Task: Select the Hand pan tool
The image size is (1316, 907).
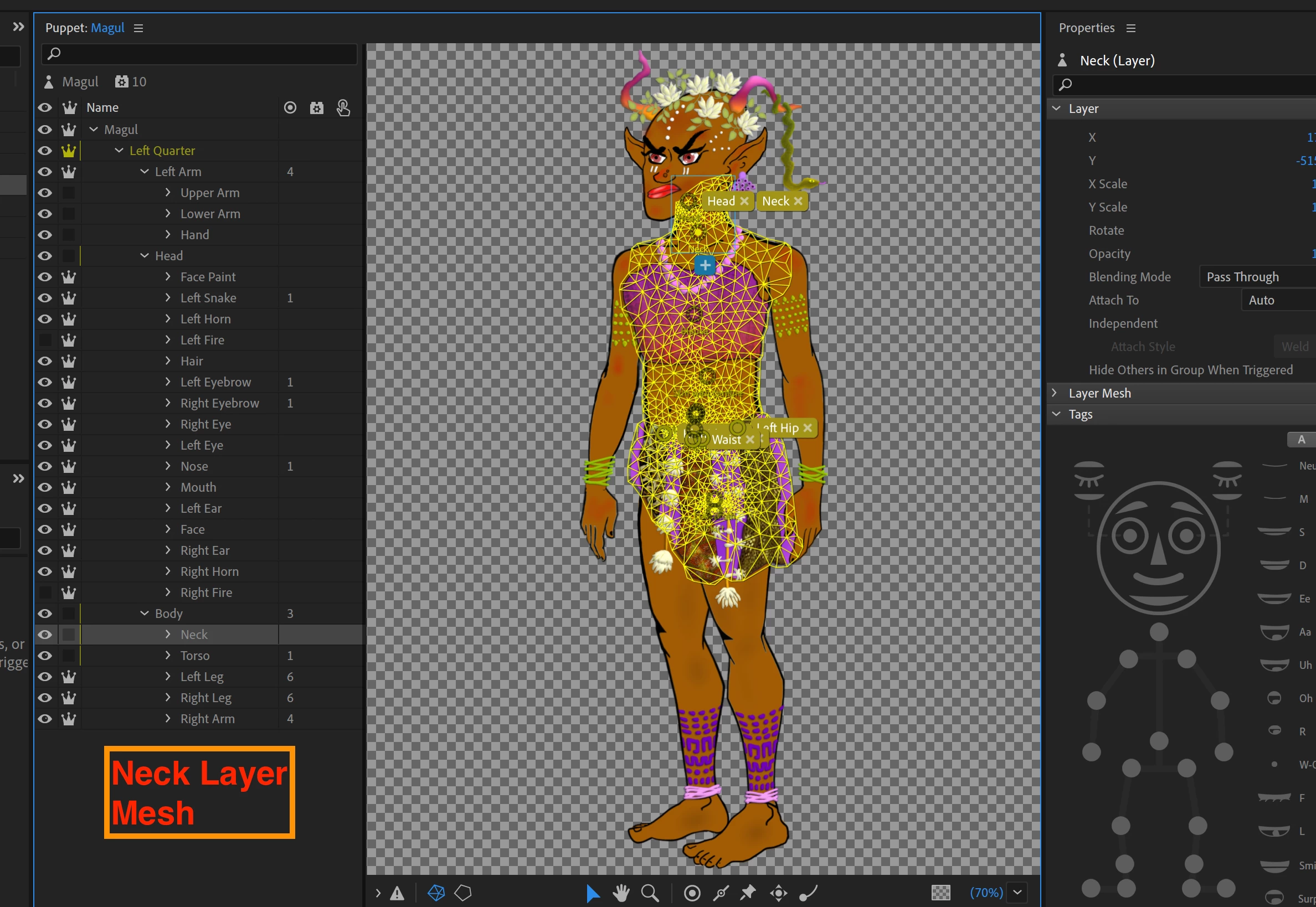Action: tap(621, 893)
